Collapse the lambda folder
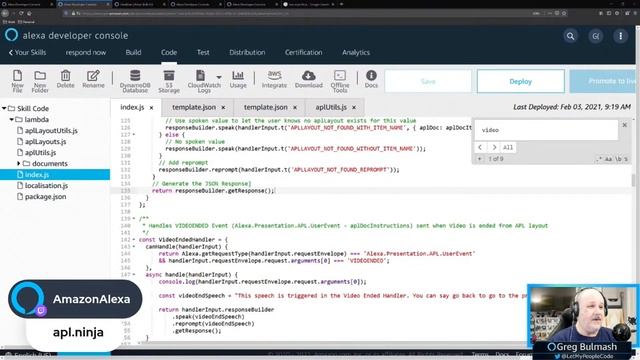Image resolution: width=640 pixels, height=360 pixels. (11, 119)
